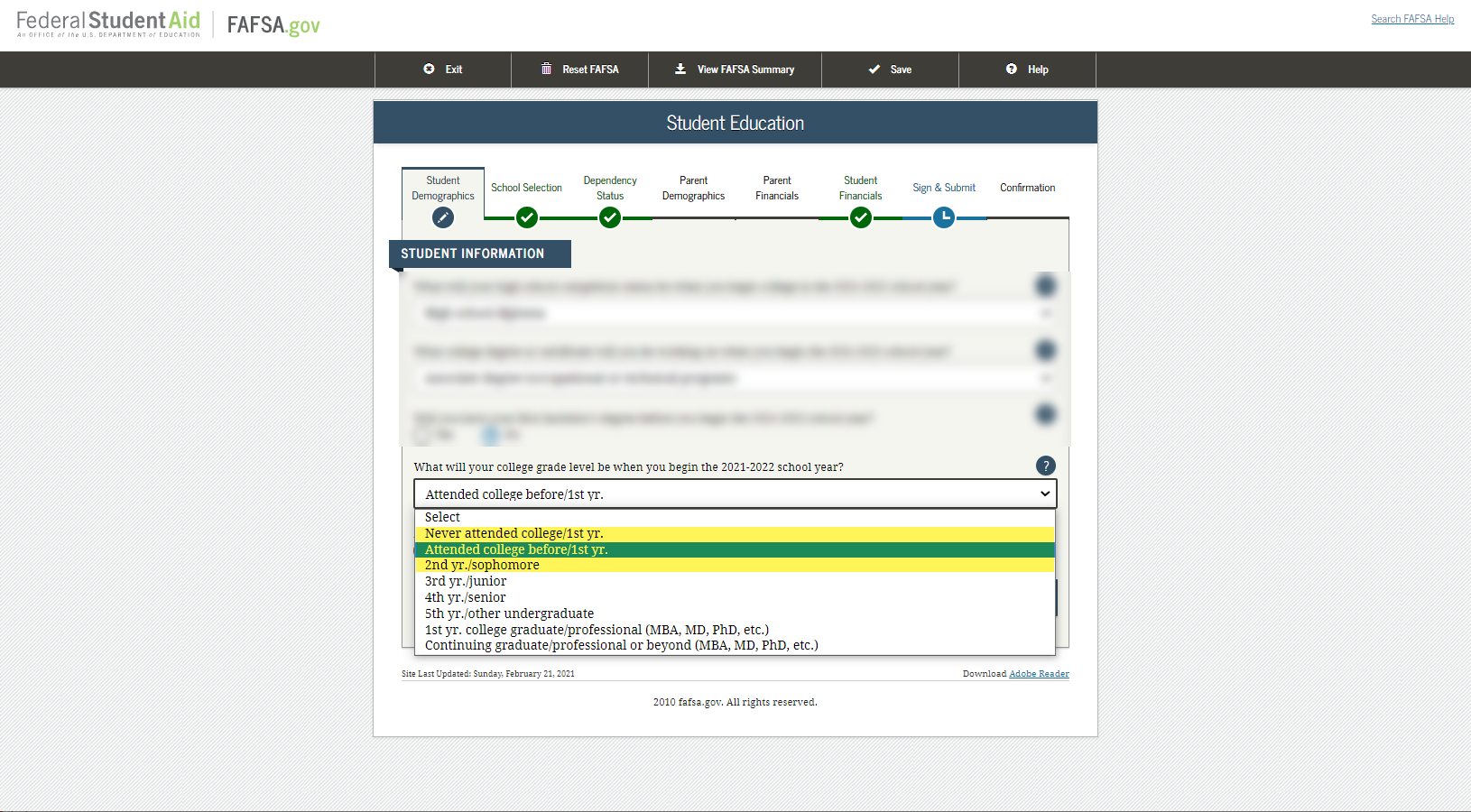The image size is (1471, 812).
Task: Click the Student Education page title
Action: click(735, 123)
